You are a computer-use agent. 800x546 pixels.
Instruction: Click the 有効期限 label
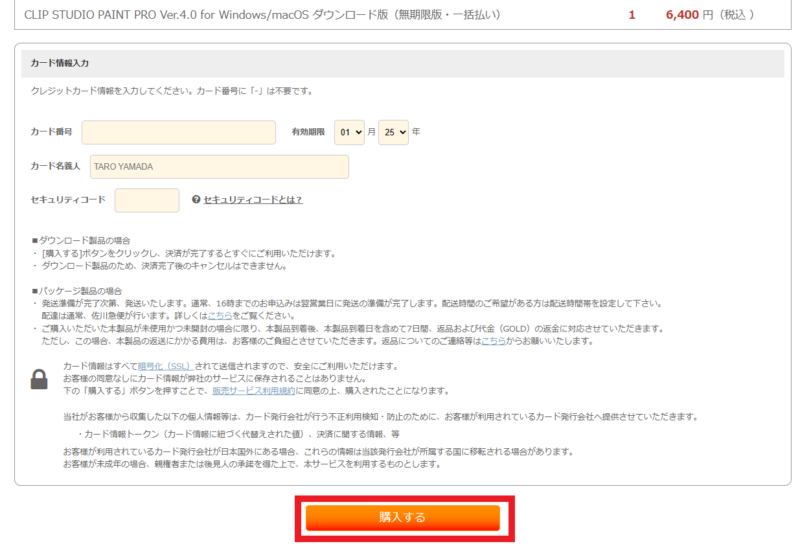pyautogui.click(x=308, y=132)
